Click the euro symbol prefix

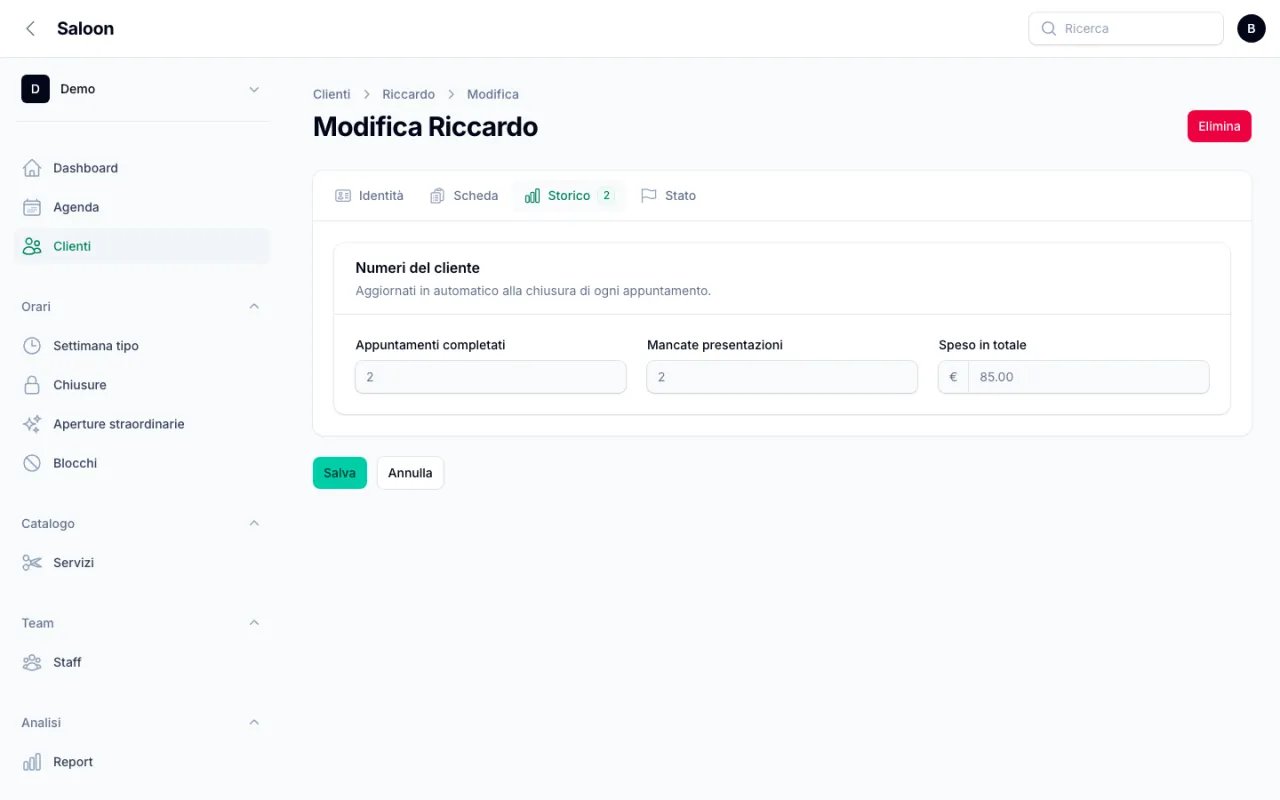pyautogui.click(x=953, y=377)
